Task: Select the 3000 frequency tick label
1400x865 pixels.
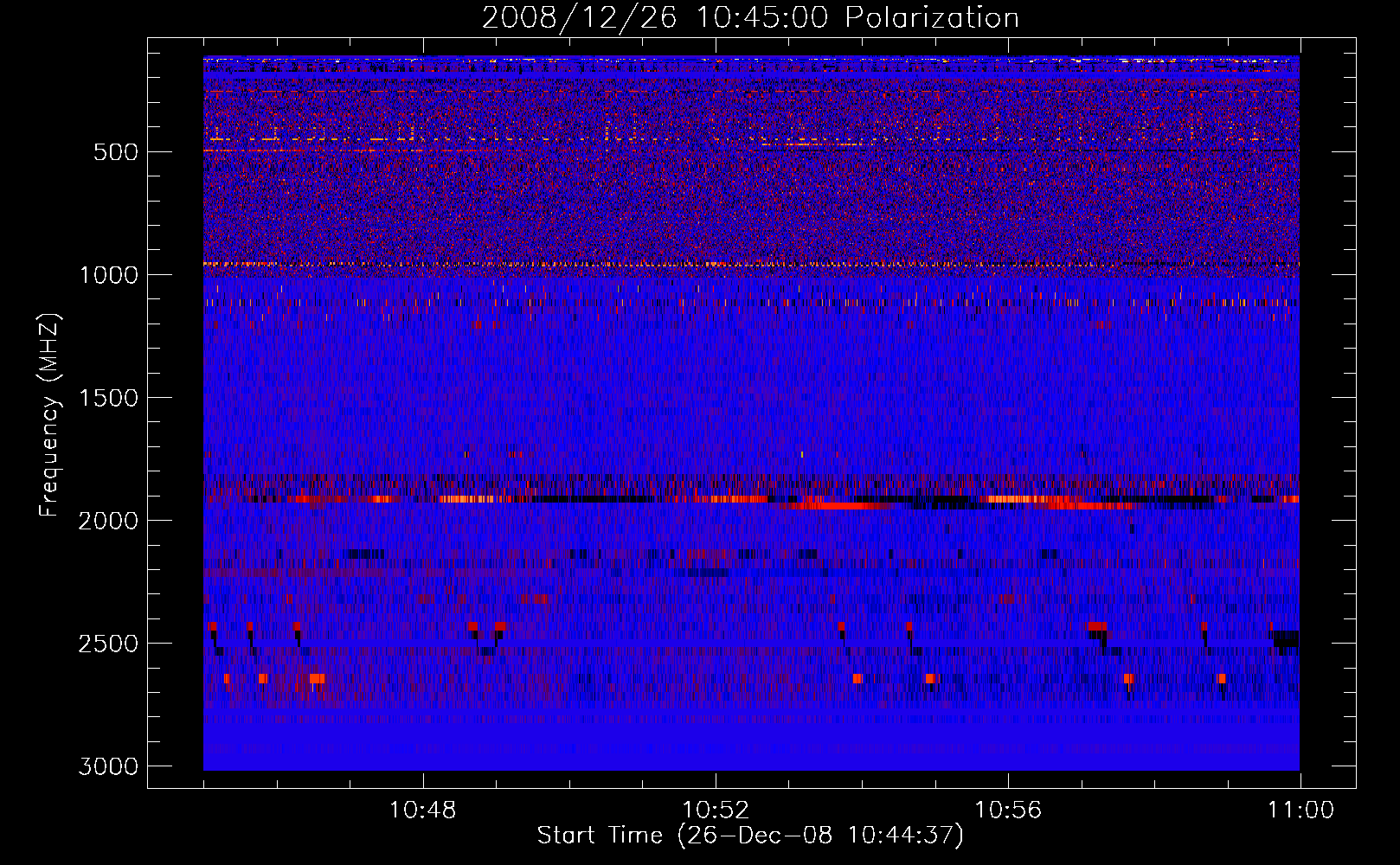Action: pos(108,766)
